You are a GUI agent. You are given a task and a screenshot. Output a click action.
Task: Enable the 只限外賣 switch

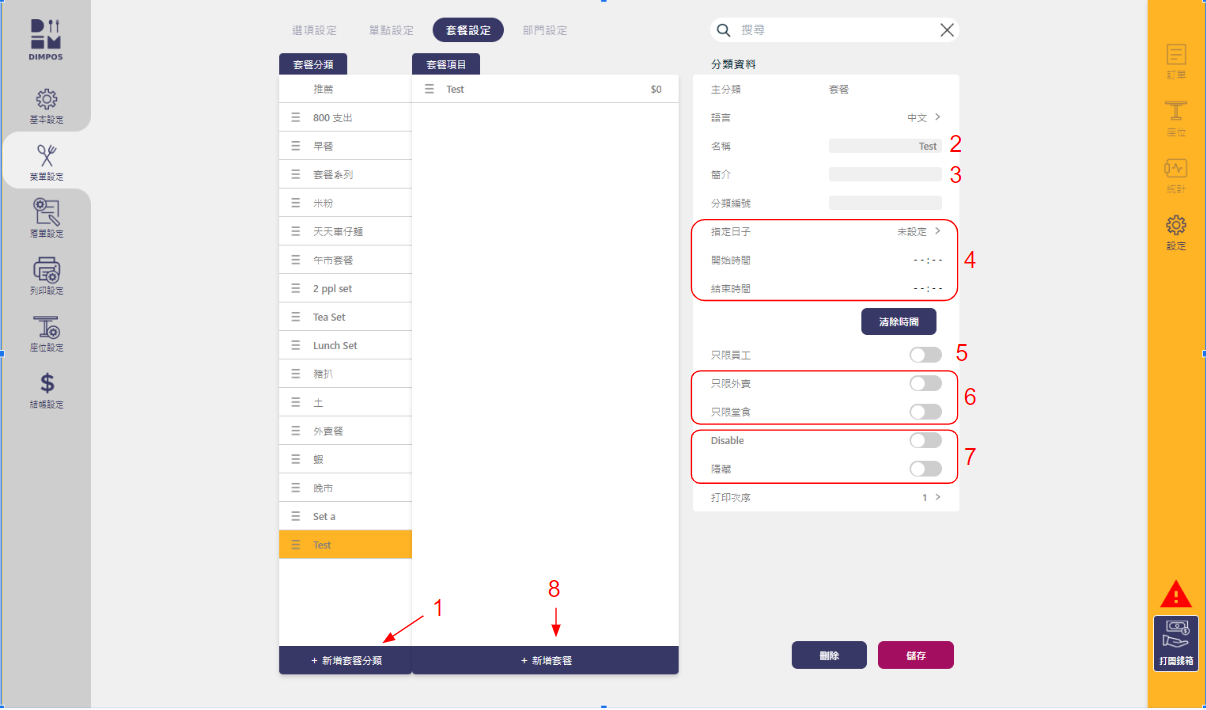click(x=925, y=383)
